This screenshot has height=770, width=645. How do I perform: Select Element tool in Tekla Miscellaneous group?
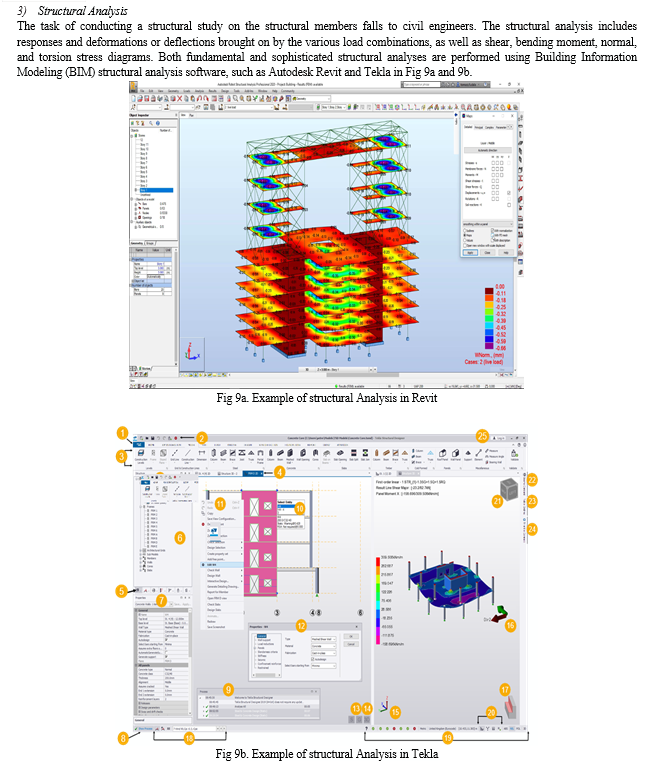pyautogui.click(x=478, y=456)
